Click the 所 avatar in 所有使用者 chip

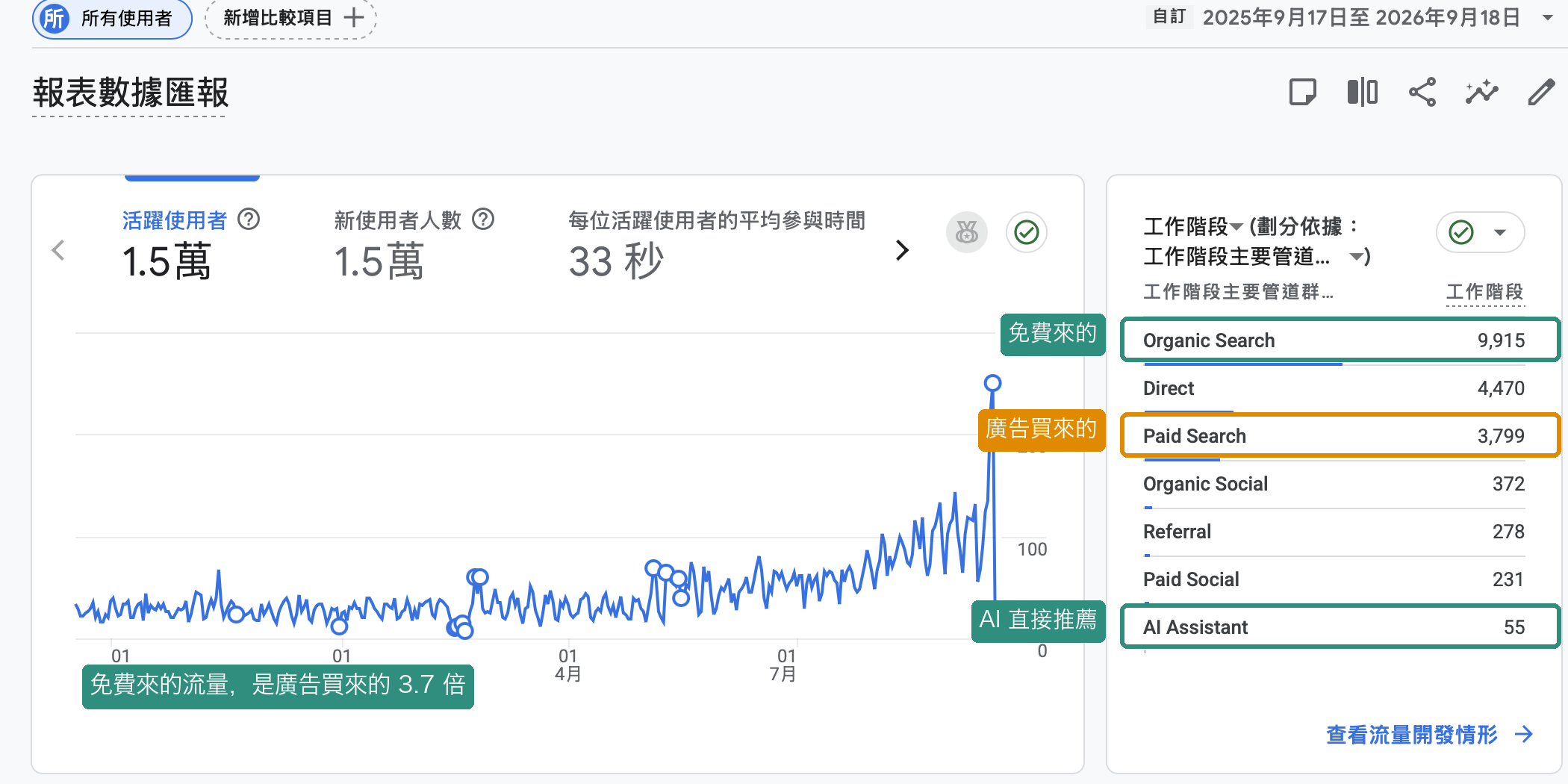pyautogui.click(x=55, y=18)
